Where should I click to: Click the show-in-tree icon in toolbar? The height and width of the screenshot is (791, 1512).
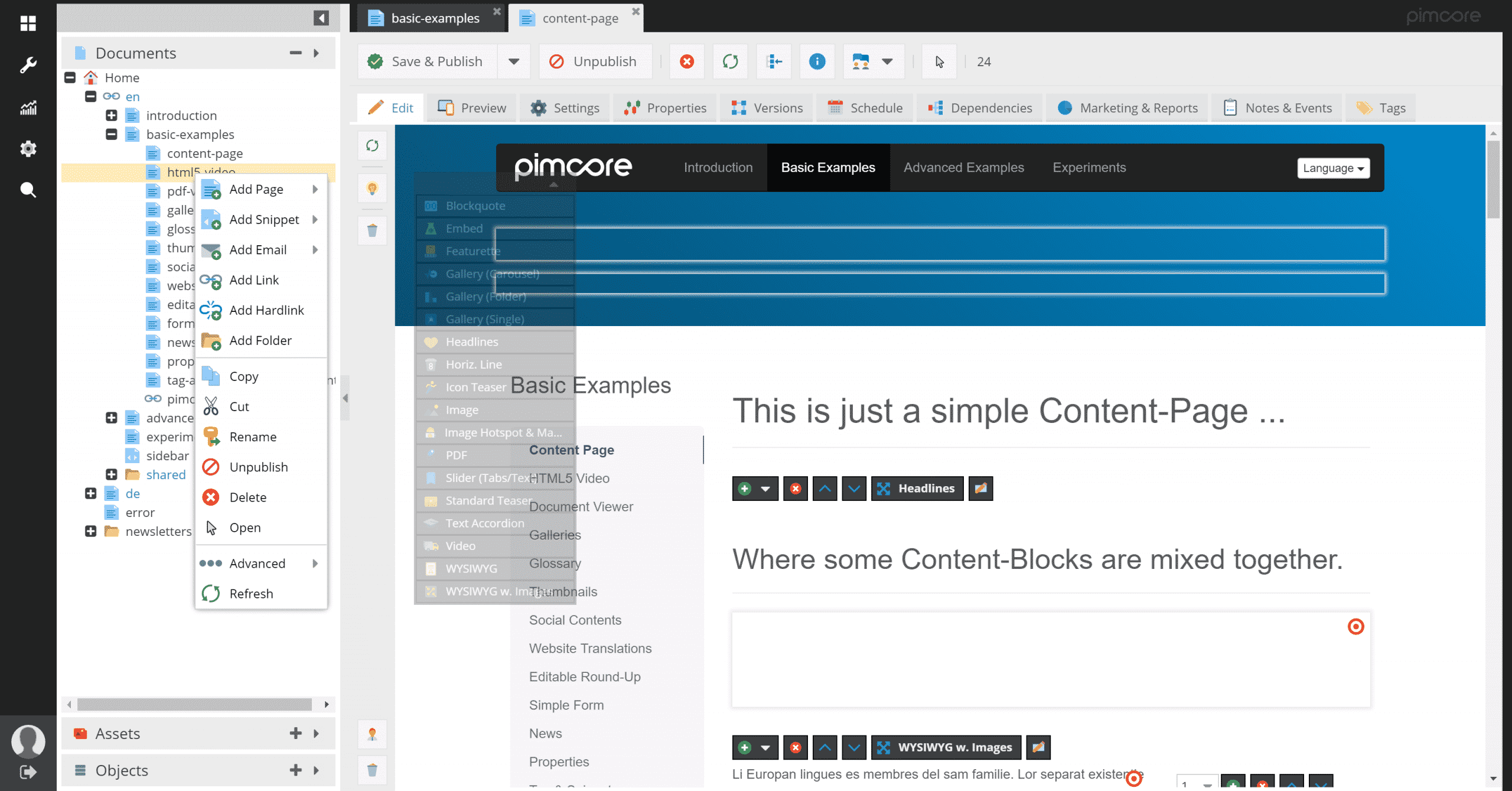point(774,61)
